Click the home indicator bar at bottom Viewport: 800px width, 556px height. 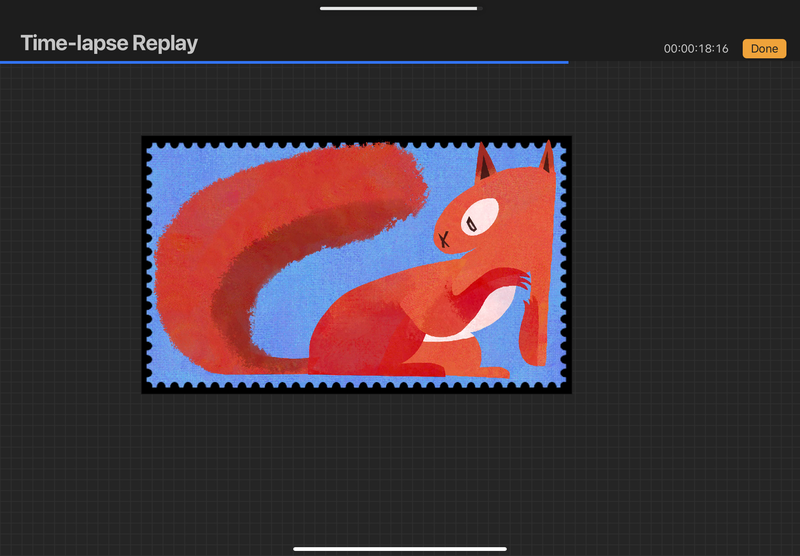(x=399, y=548)
